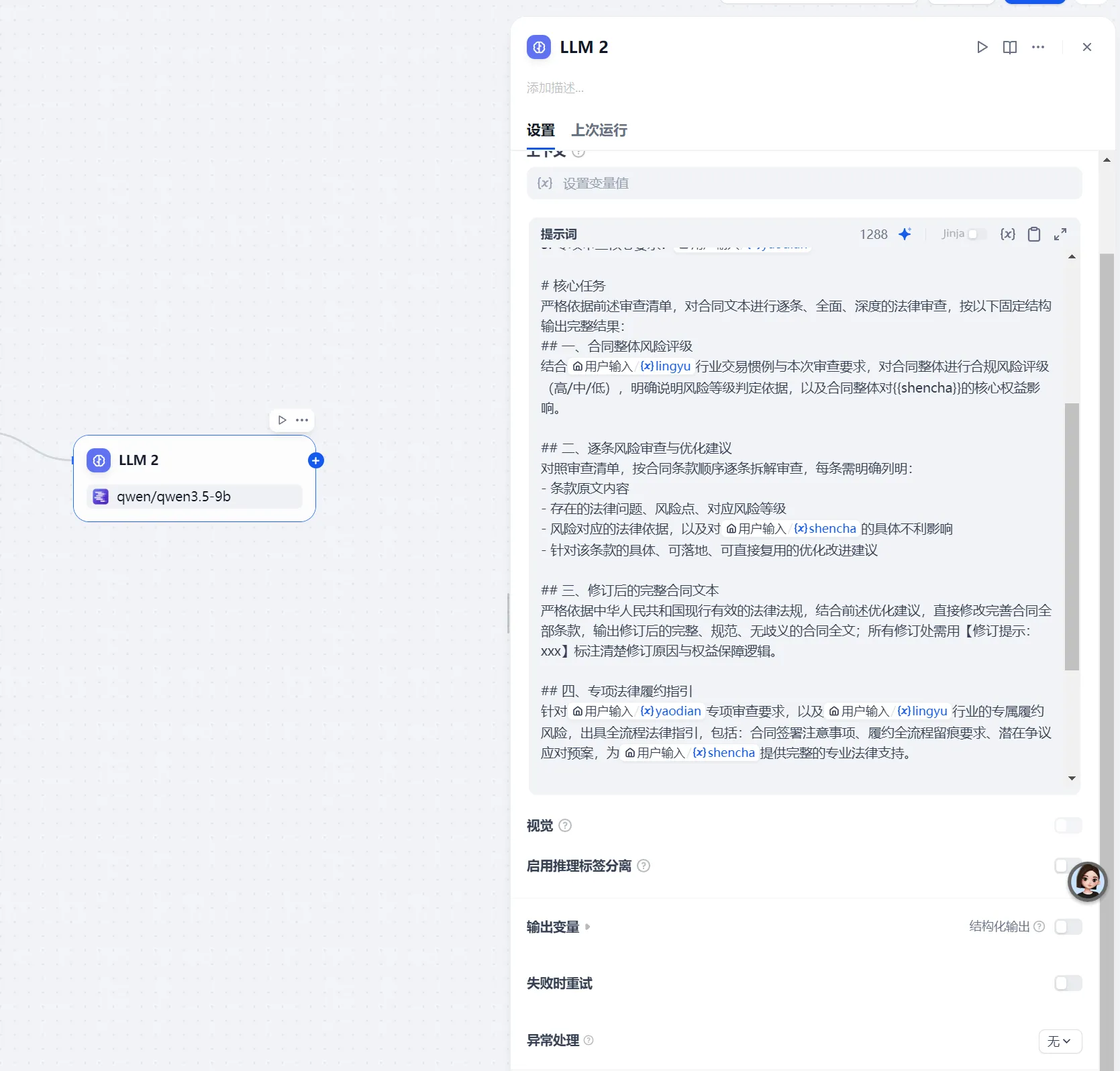The width and height of the screenshot is (1120, 1071).
Task: Open the 异常处理 dropdown set to 无
Action: (1059, 1041)
